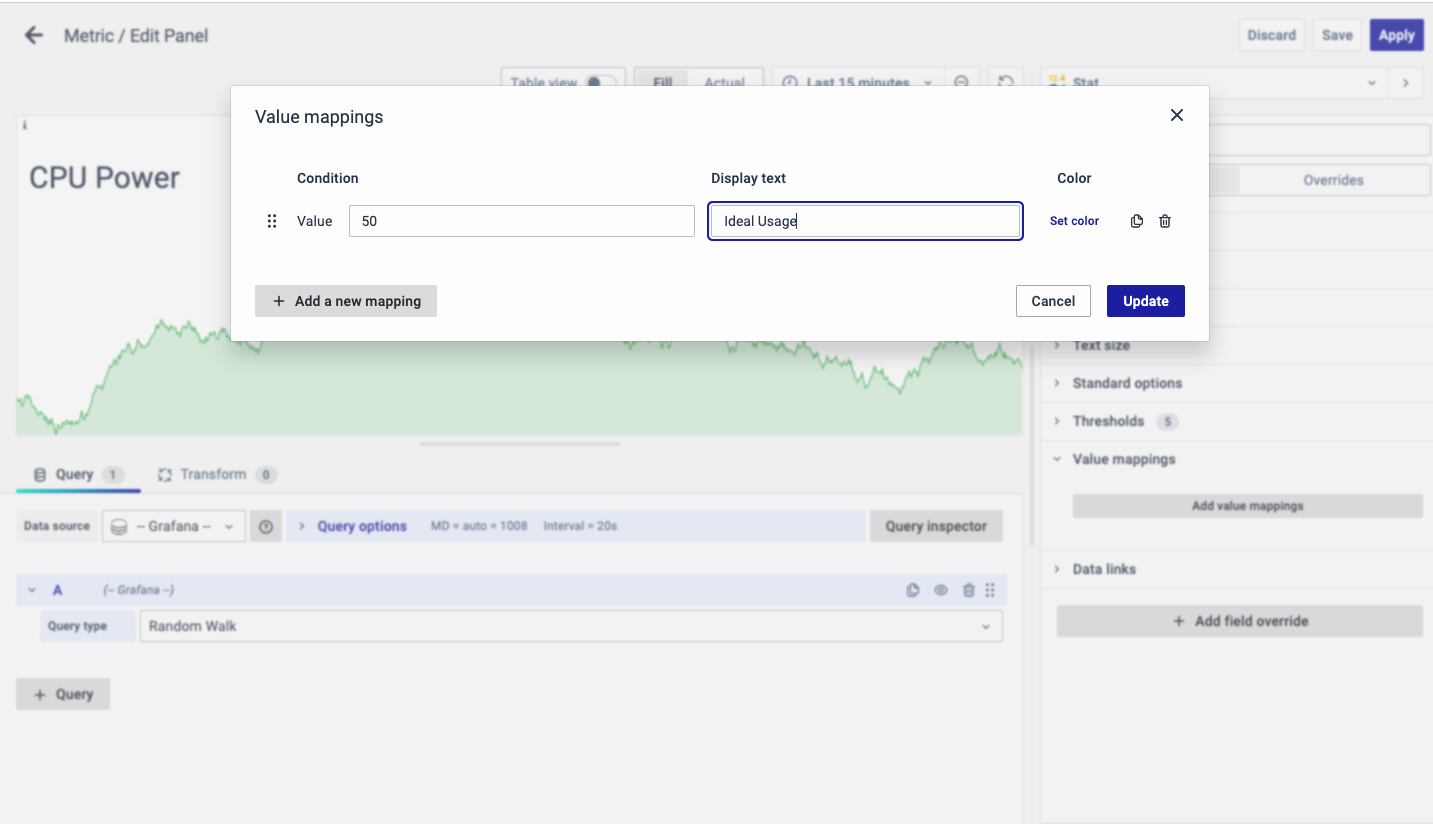
Task: Duplicate query A with copy icon
Action: [912, 590]
